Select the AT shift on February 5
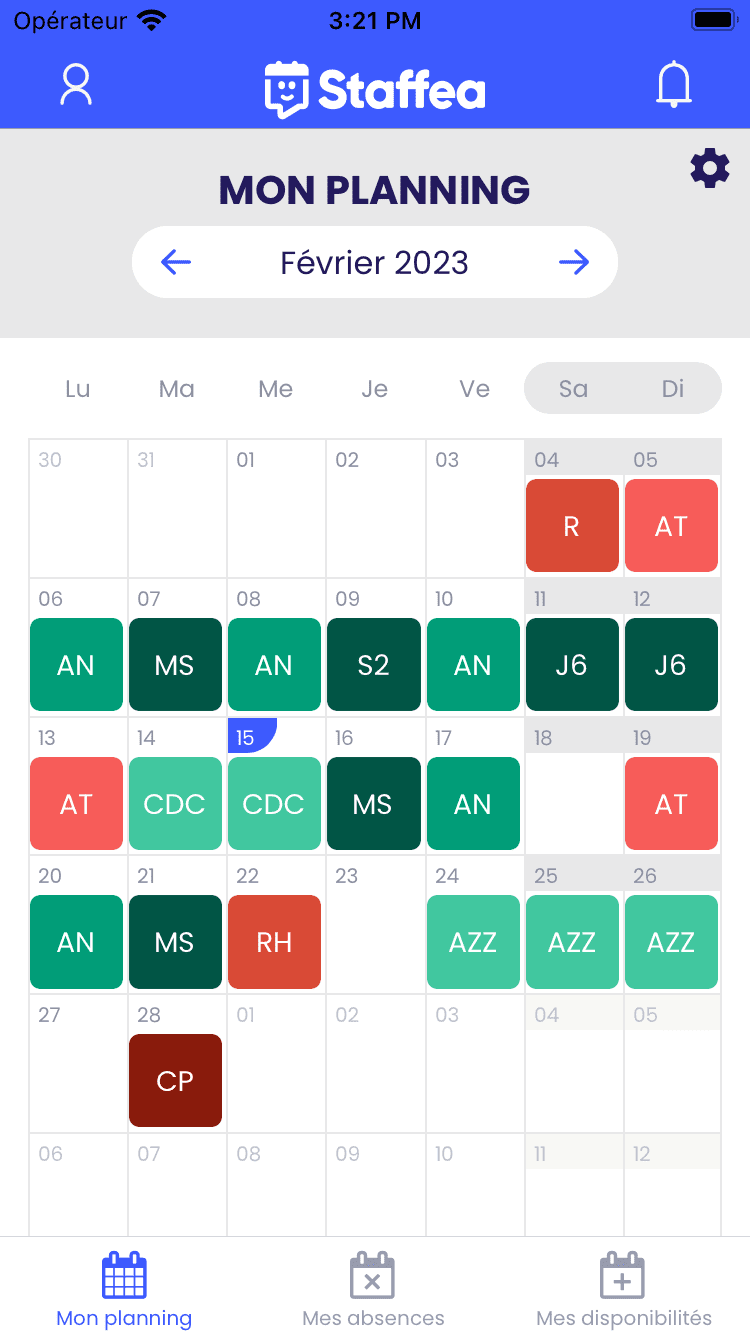 pos(671,525)
